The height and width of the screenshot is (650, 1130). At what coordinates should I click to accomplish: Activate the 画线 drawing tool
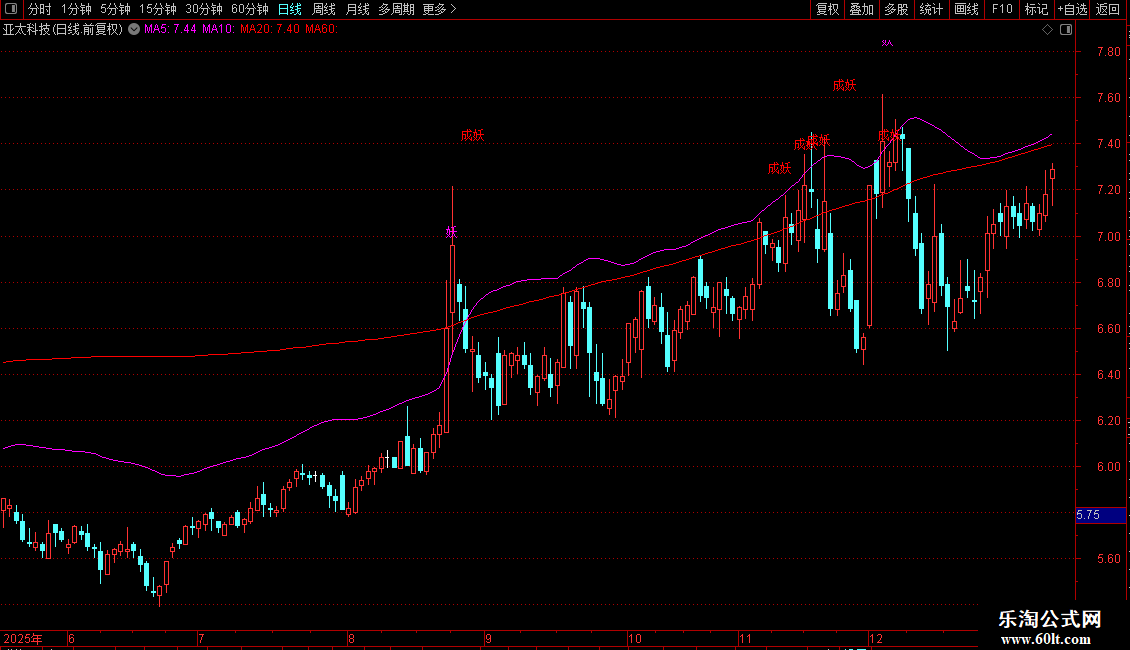coord(966,9)
